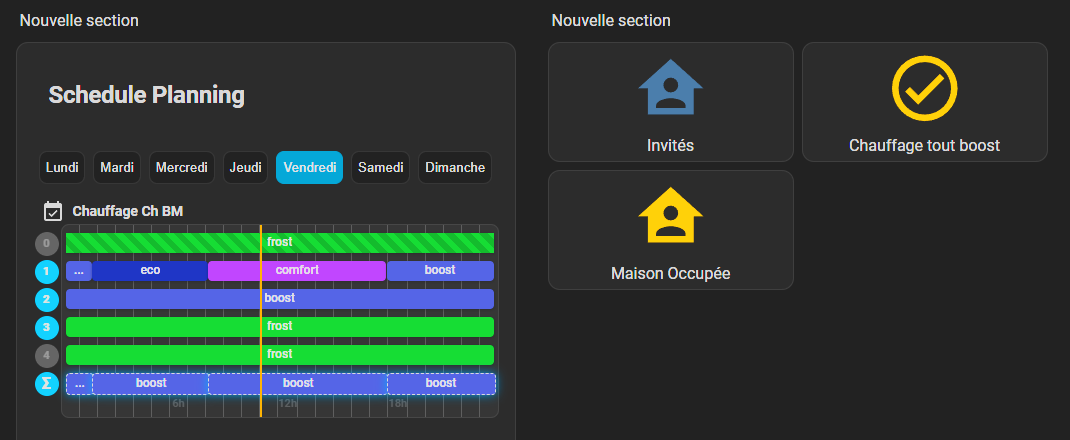Toggle schedule layer 4 circle
Viewport: 1070px width, 440px height.
coord(47,355)
